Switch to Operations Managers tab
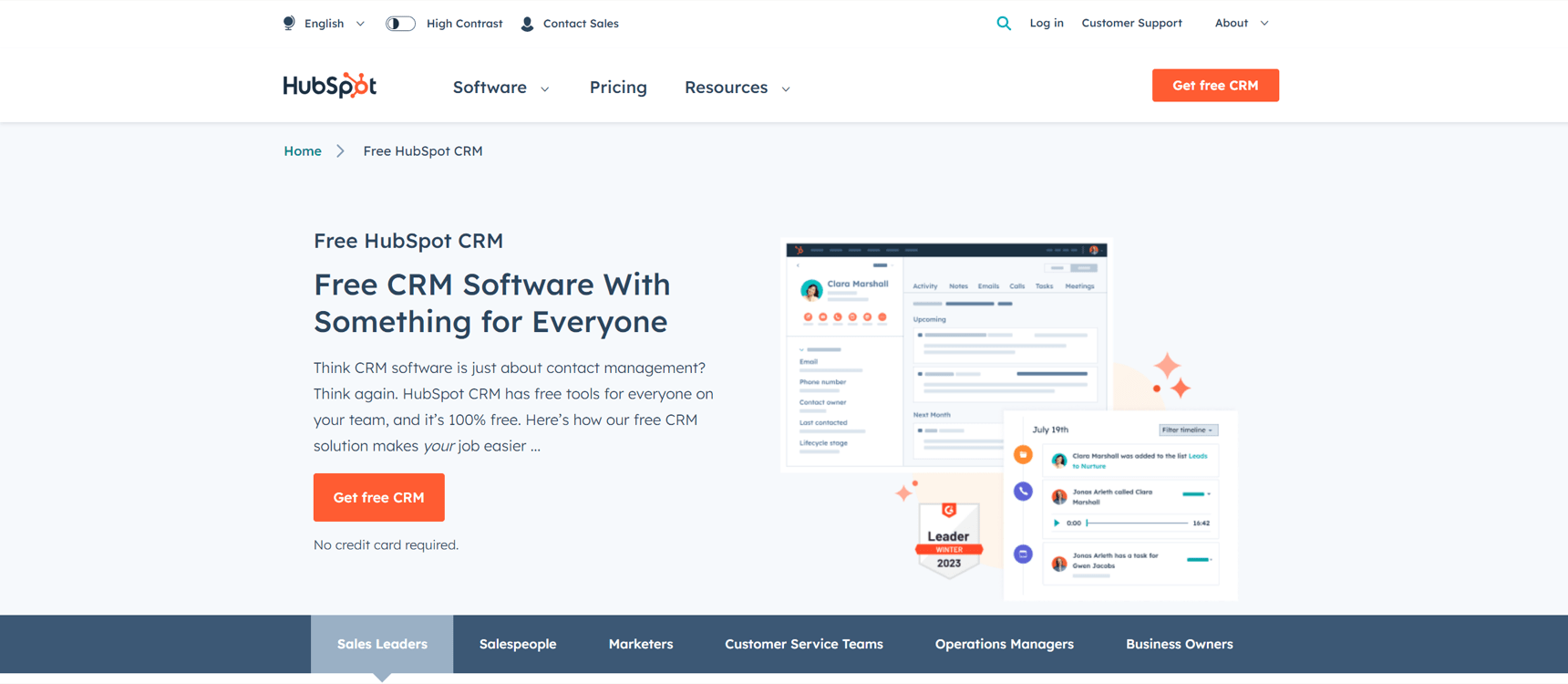 [1005, 644]
